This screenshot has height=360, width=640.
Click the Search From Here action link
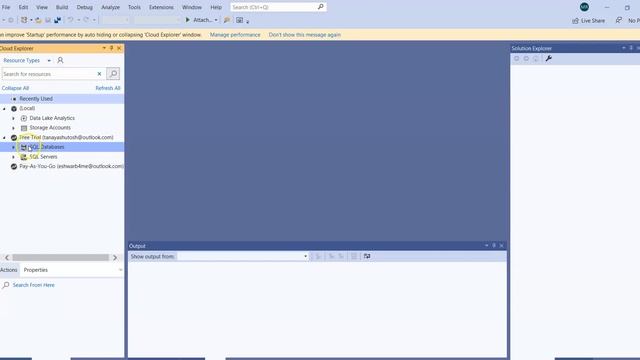click(x=33, y=285)
